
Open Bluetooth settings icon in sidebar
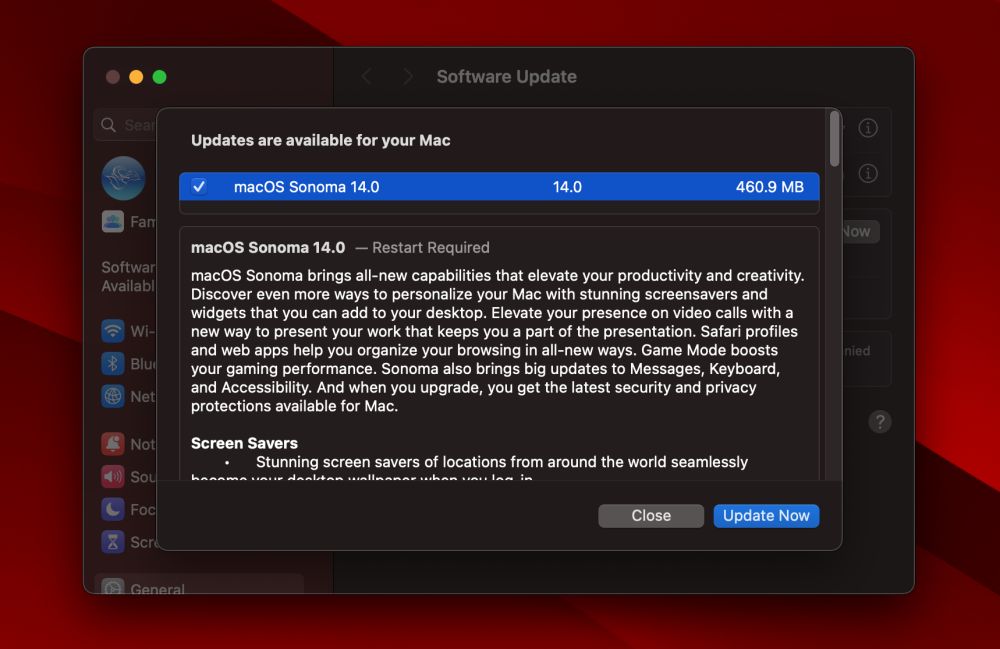[x=113, y=363]
